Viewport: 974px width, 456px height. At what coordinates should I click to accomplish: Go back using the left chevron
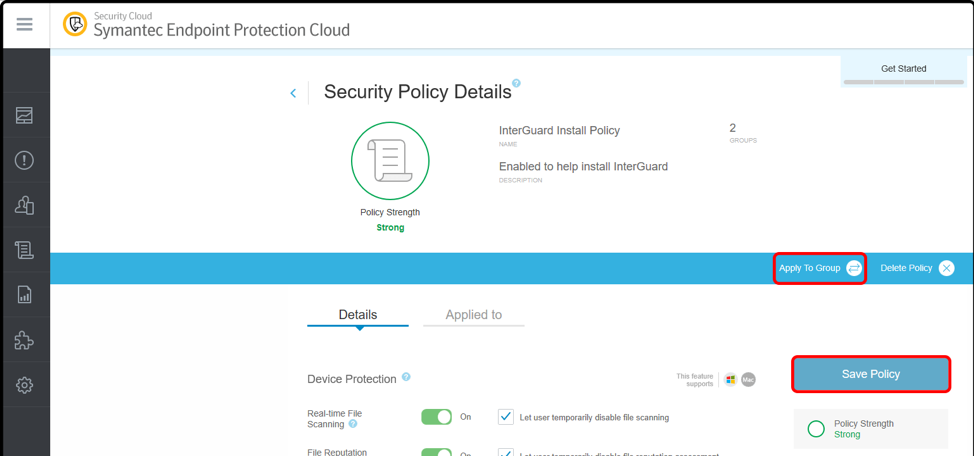pyautogui.click(x=293, y=93)
